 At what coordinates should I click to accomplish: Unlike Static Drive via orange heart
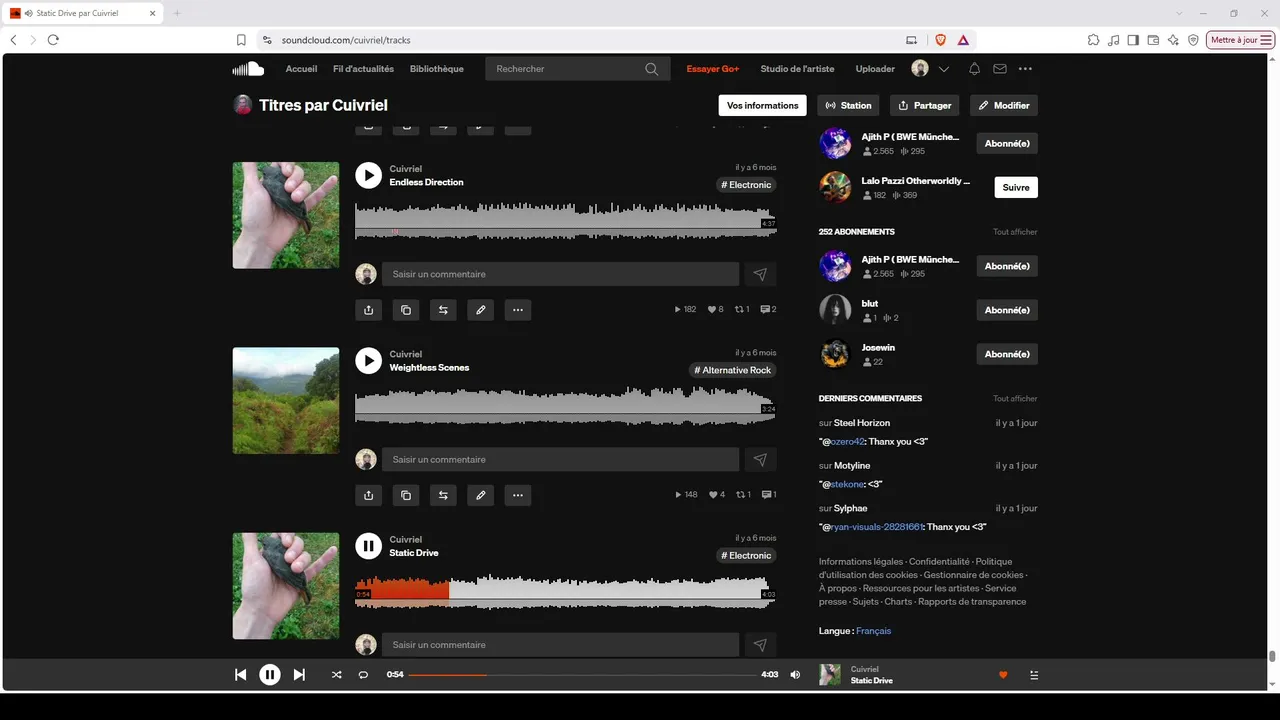(1003, 675)
